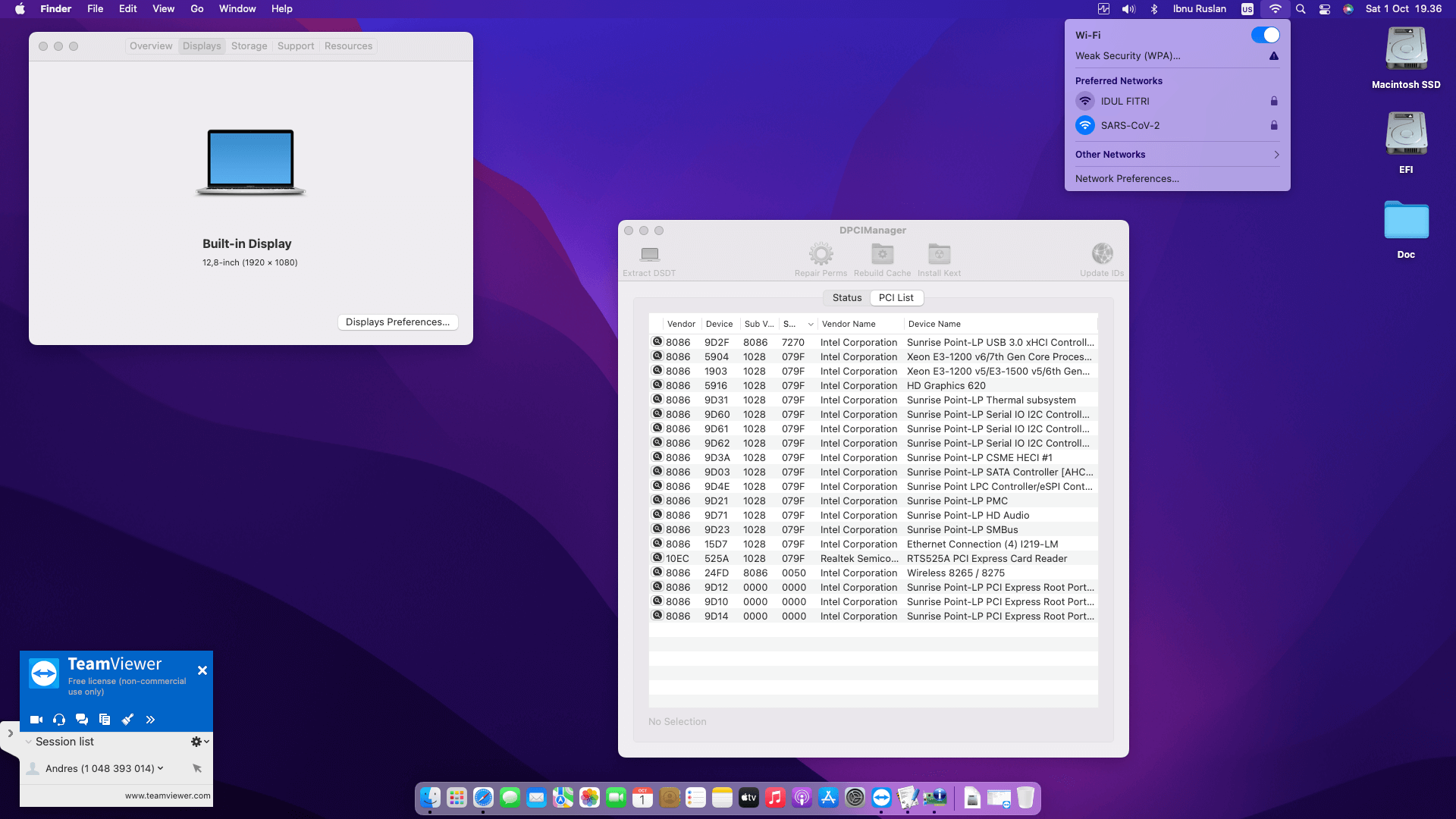This screenshot has height=819, width=1456.
Task: Open Control Center in the menu bar
Action: click(1325, 9)
